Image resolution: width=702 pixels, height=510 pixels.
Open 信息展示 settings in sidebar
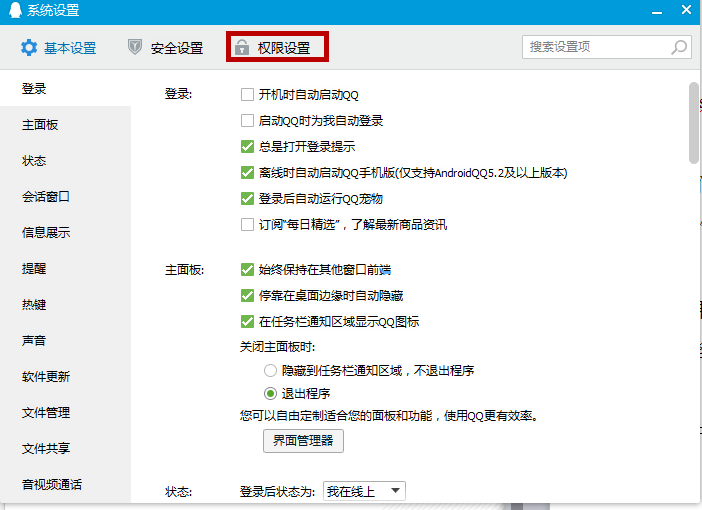(x=65, y=232)
